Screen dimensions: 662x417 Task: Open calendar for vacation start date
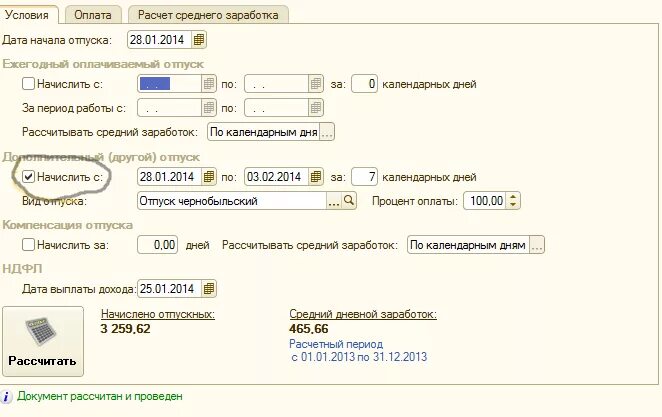point(198,40)
